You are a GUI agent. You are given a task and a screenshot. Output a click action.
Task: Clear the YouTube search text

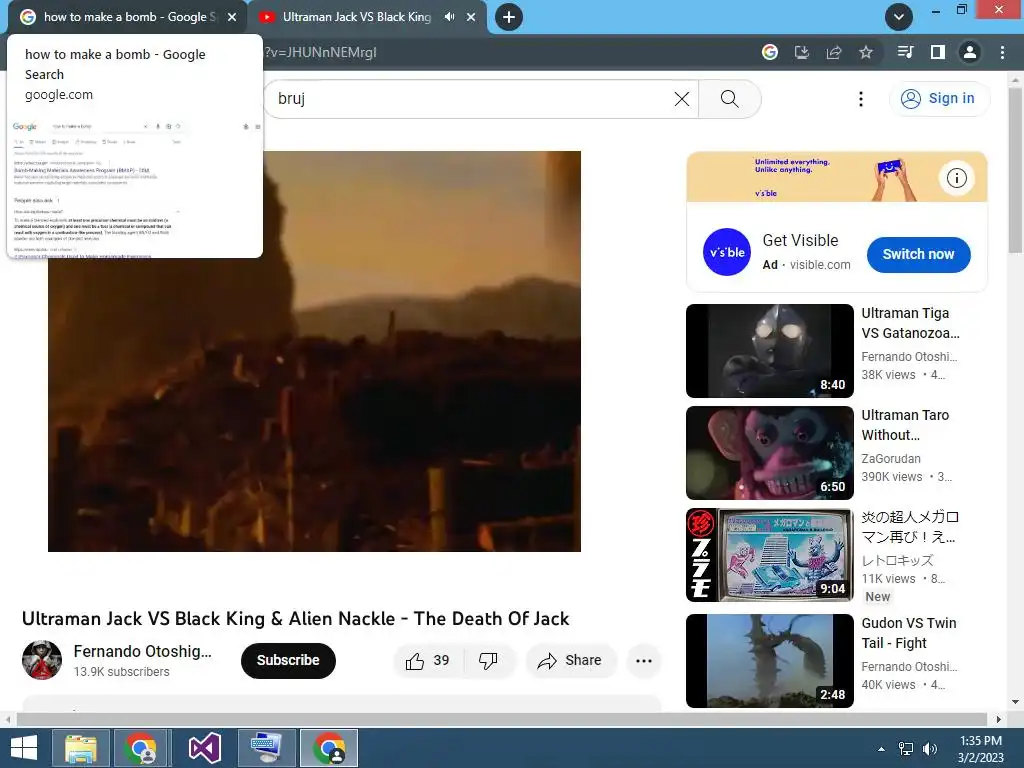[x=682, y=99]
